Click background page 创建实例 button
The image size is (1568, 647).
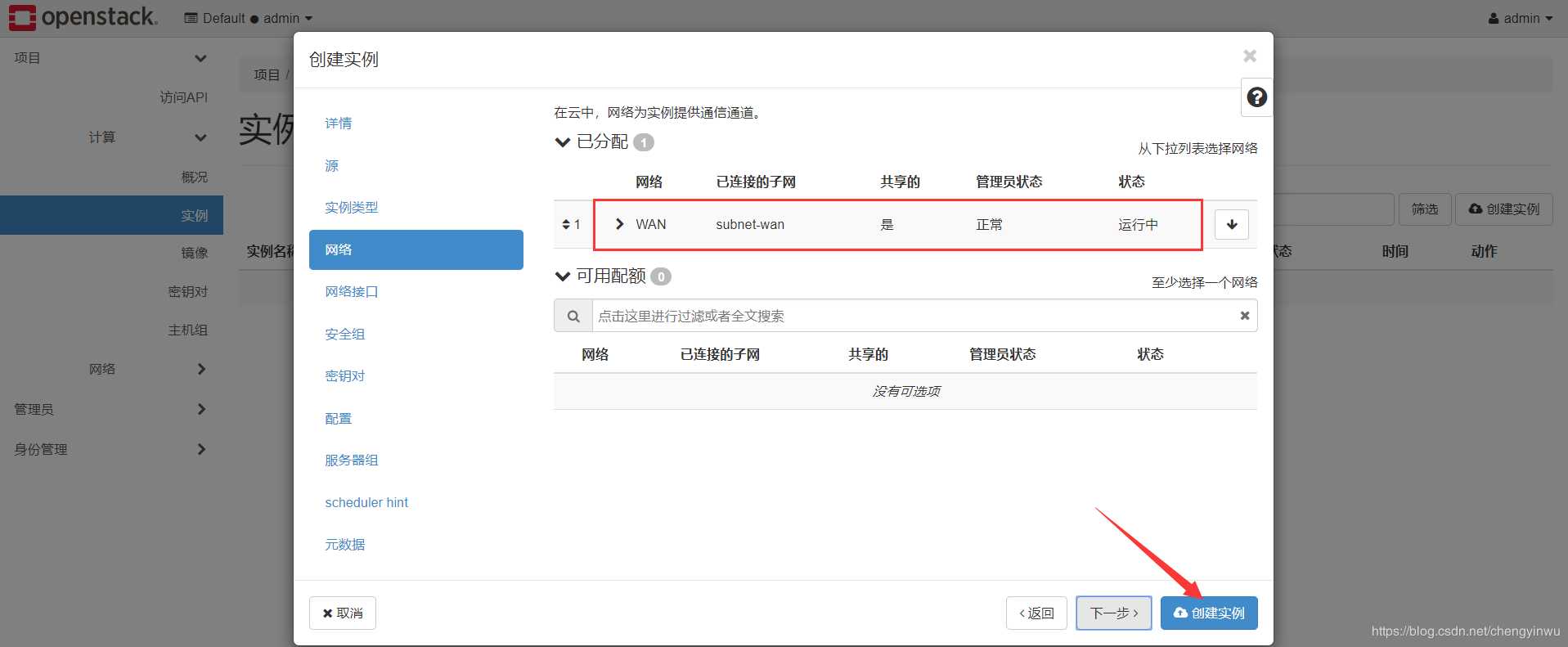1503,209
